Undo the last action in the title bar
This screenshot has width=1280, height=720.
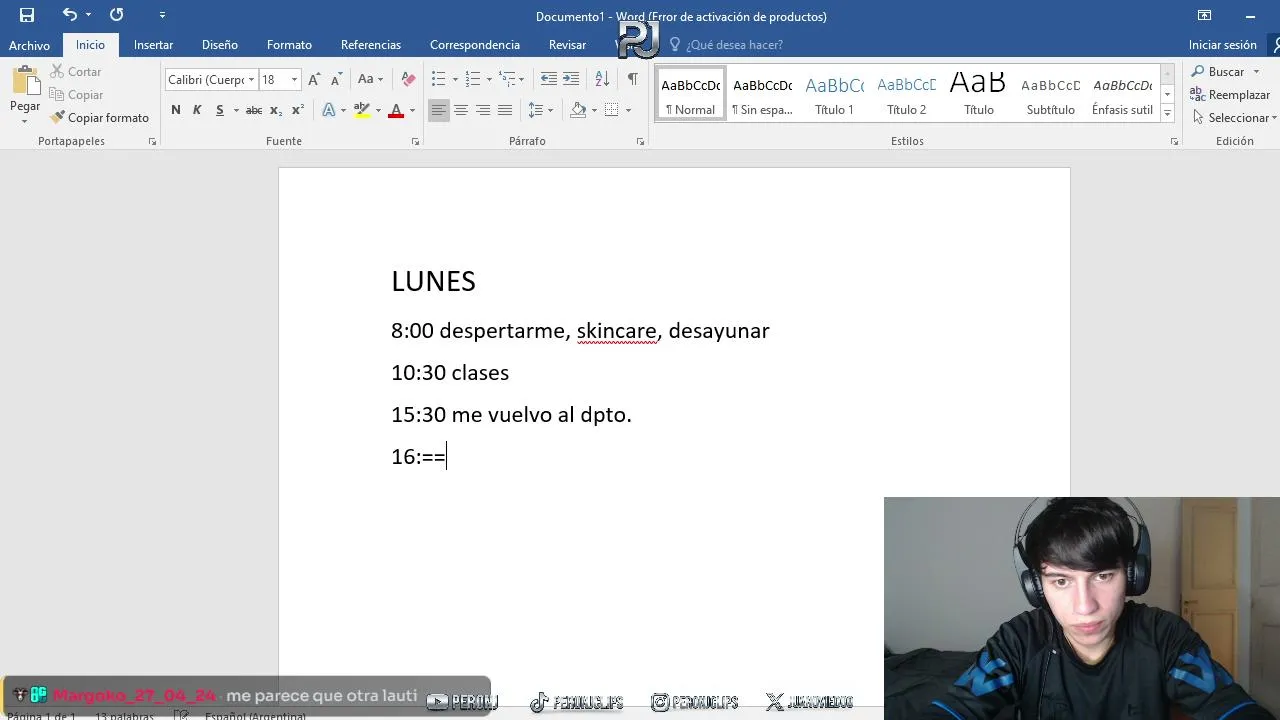69,15
